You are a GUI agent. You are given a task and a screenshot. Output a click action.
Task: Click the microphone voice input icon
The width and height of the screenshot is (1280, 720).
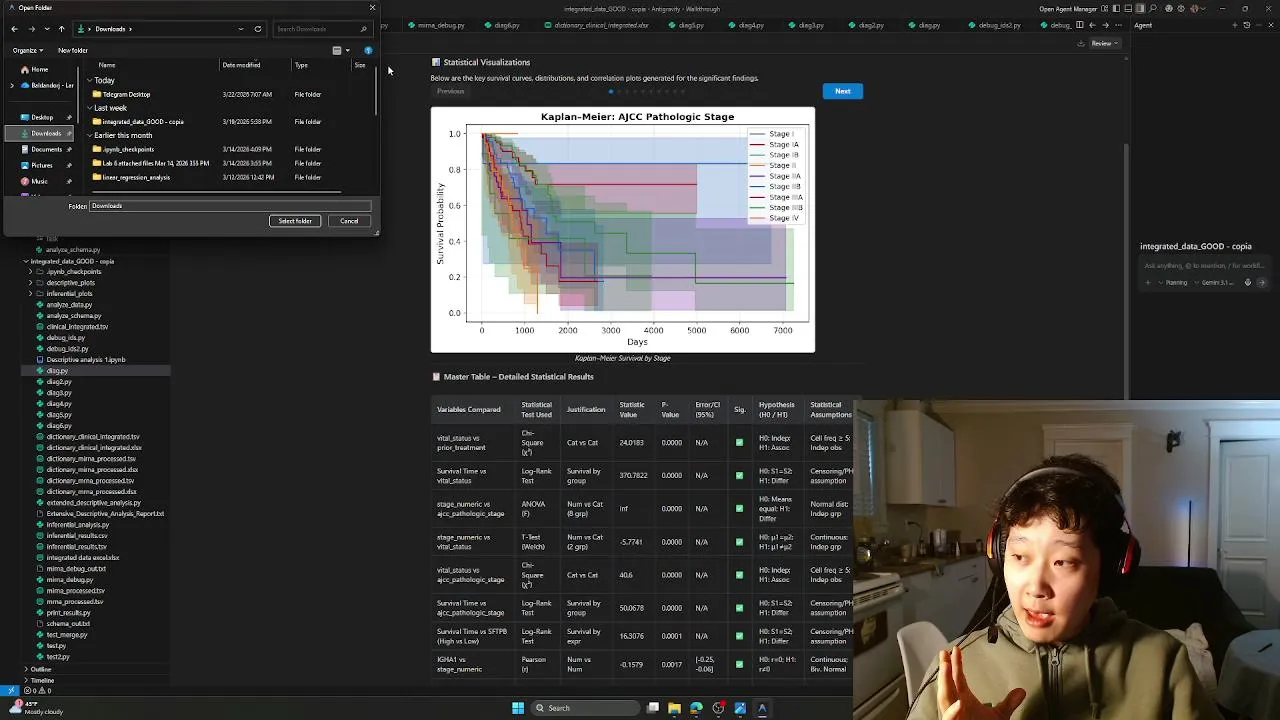[1247, 282]
